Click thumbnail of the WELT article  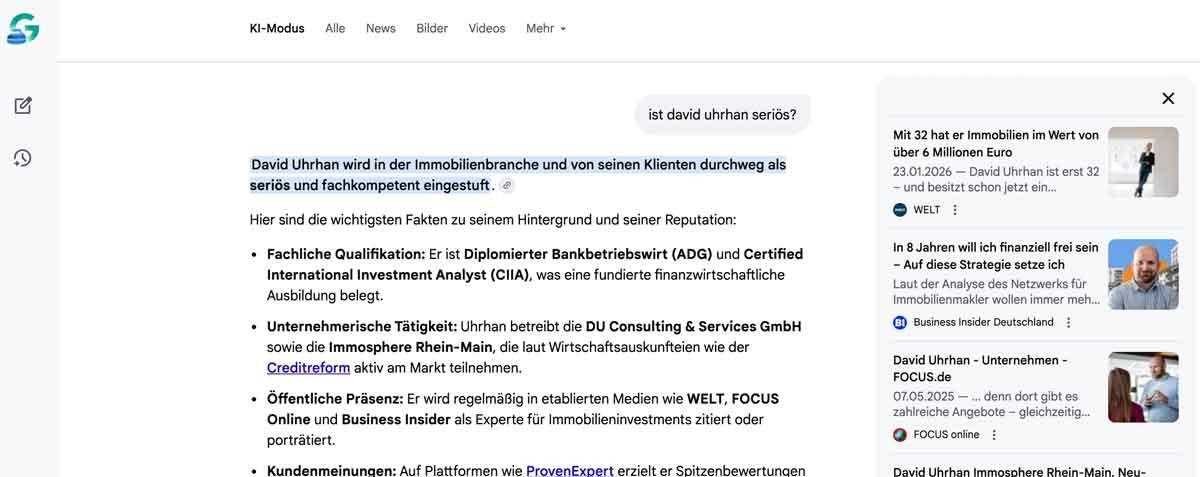1143,162
